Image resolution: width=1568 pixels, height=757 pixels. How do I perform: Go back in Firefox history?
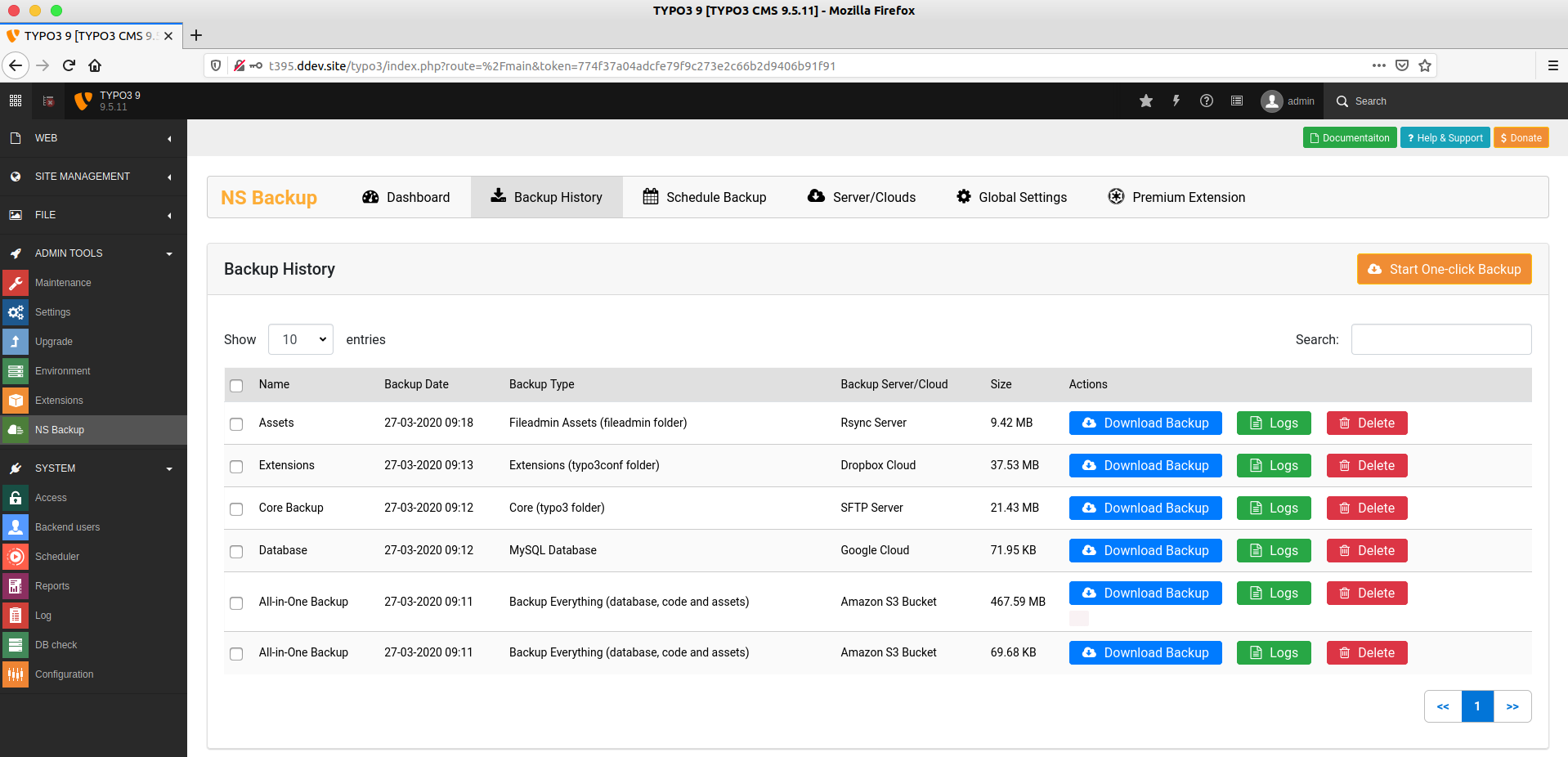point(16,65)
